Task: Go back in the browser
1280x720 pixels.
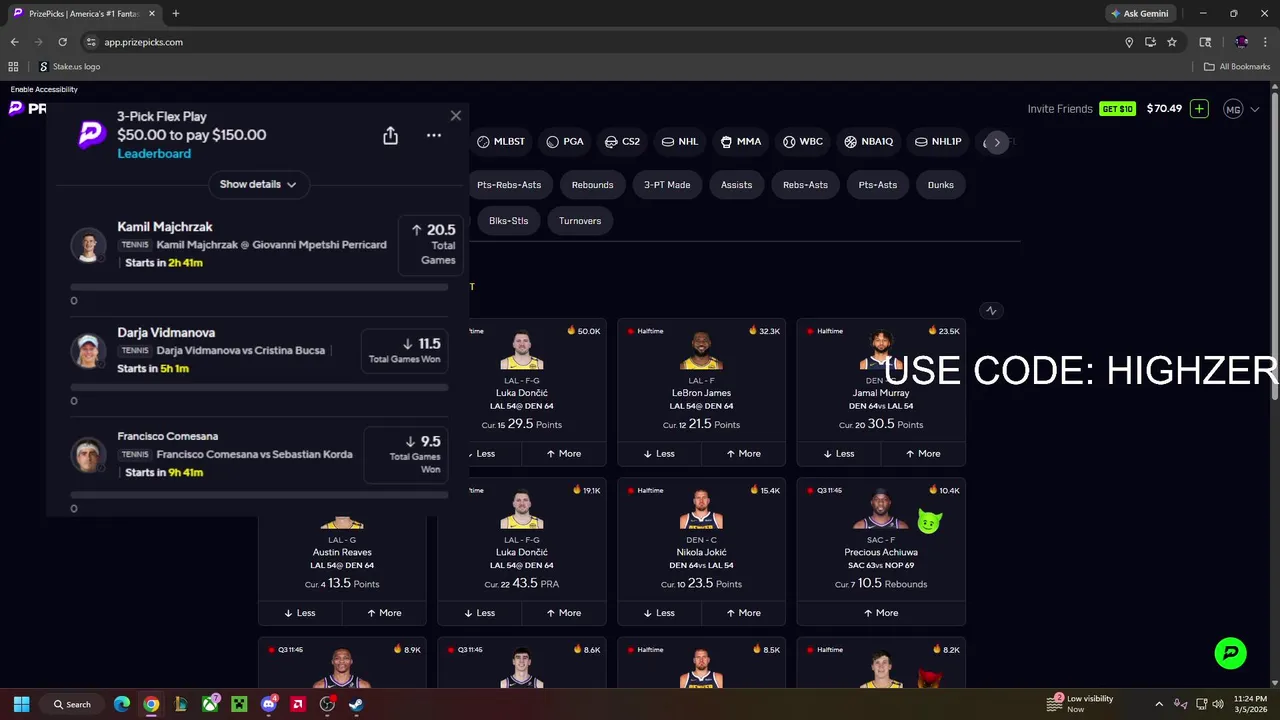Action: [x=14, y=42]
